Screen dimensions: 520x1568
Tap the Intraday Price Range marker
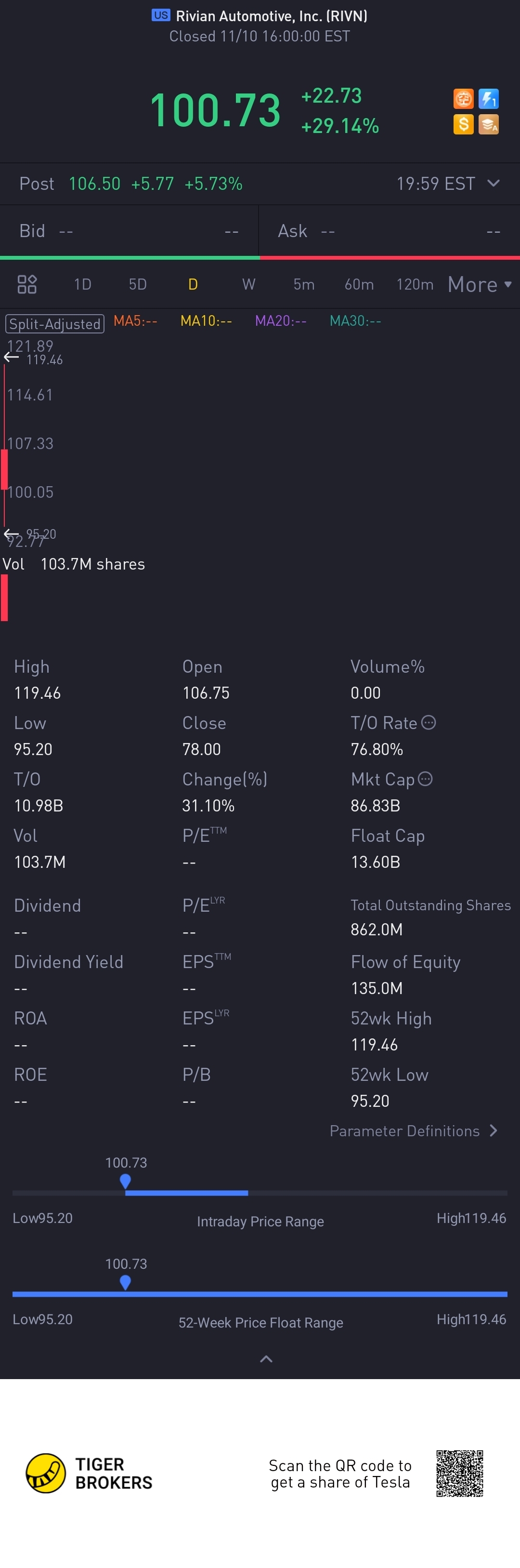point(125,1181)
